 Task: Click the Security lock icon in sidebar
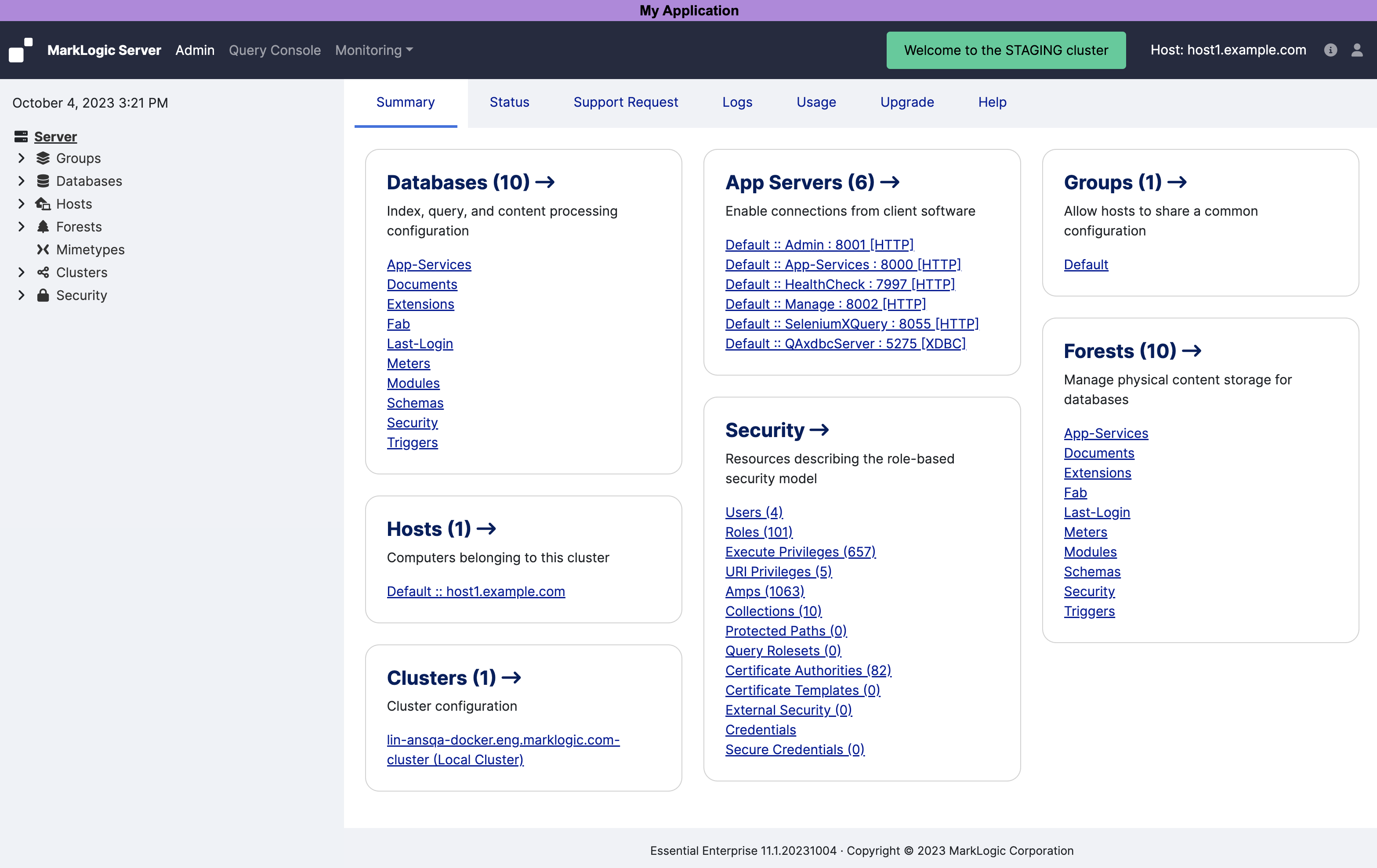pyautogui.click(x=43, y=295)
